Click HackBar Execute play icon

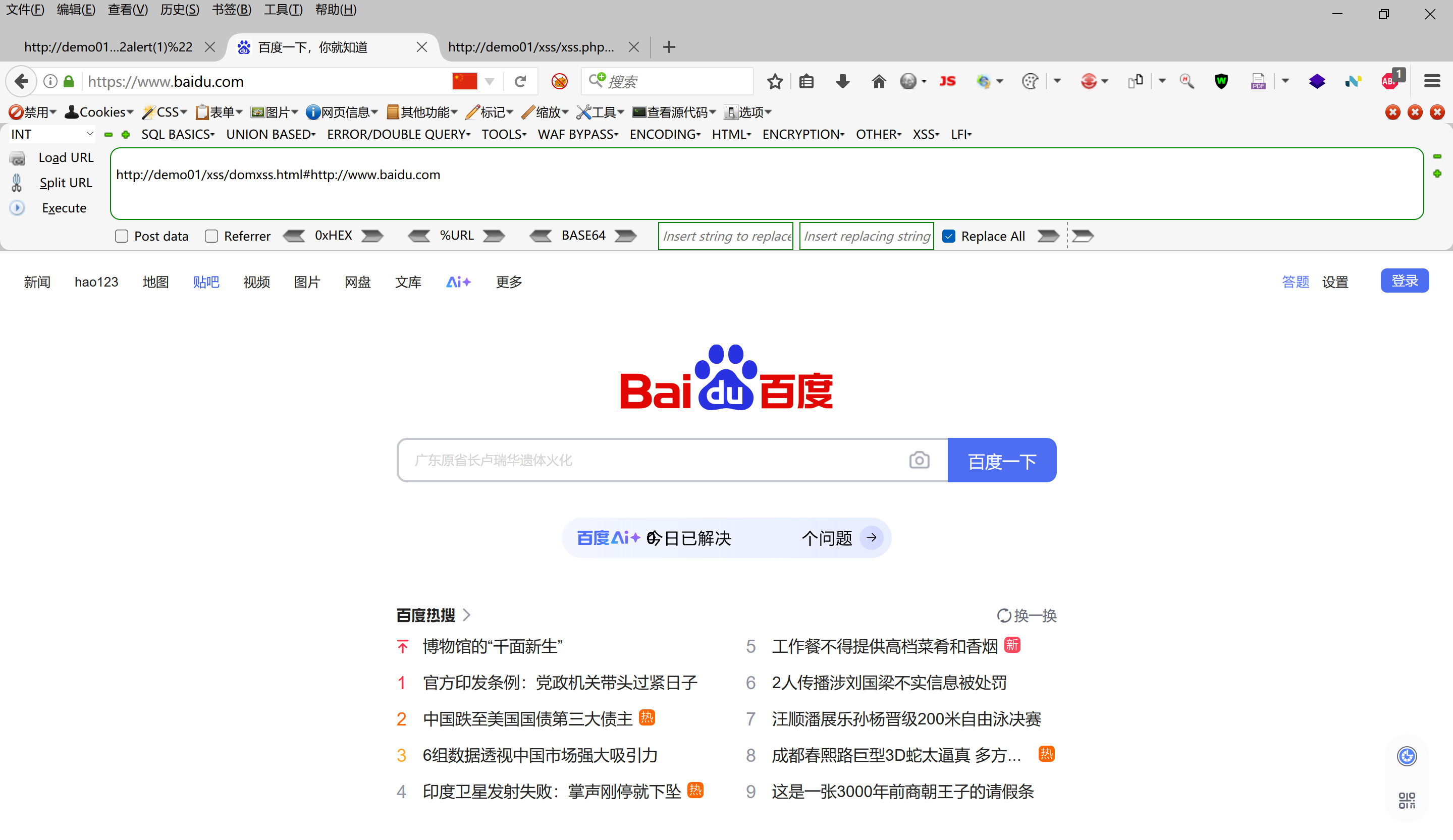click(x=17, y=207)
